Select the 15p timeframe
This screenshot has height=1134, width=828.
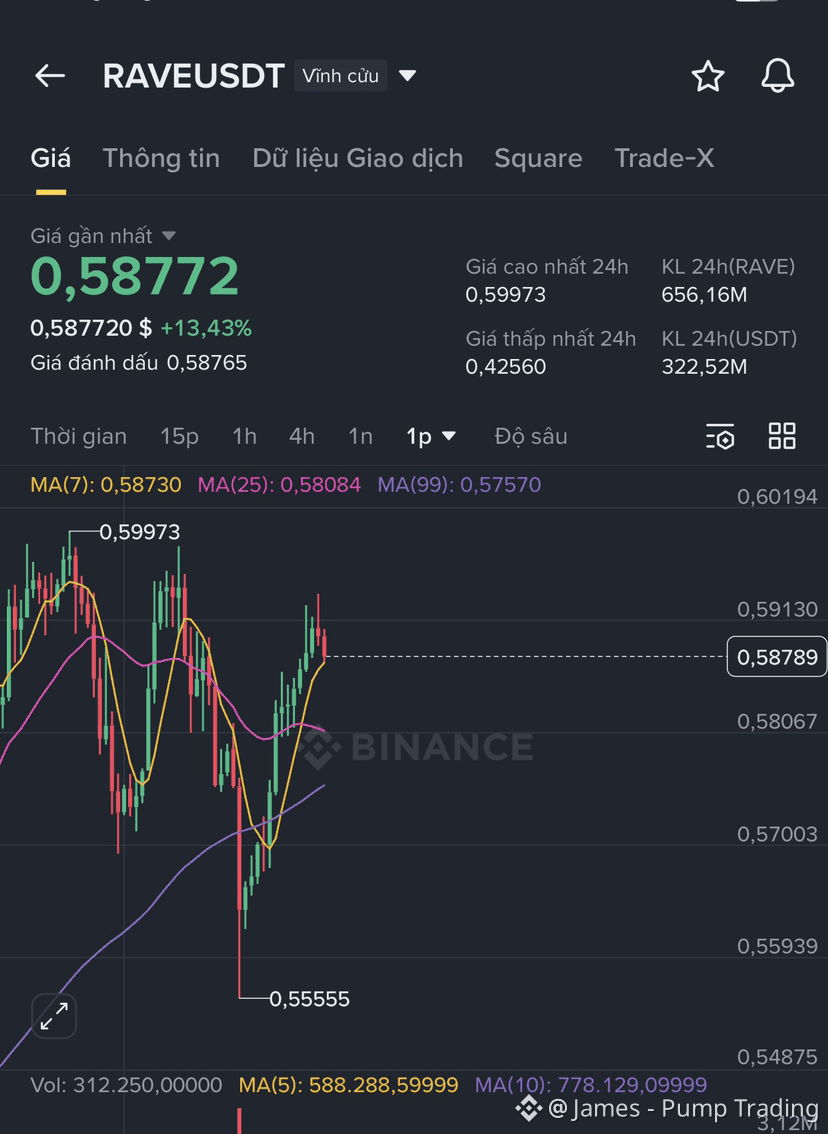pyautogui.click(x=179, y=436)
